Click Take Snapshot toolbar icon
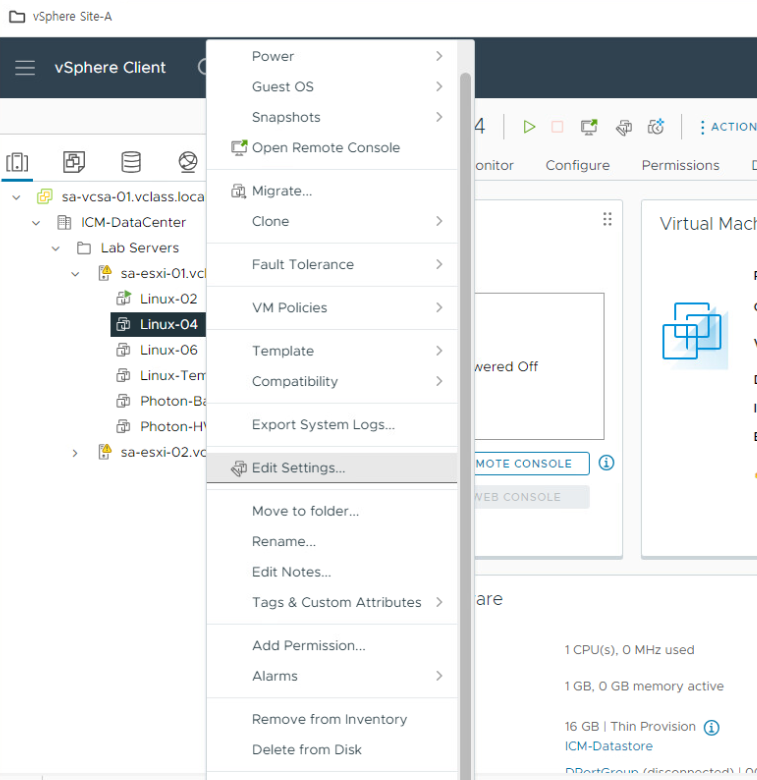Viewport: 757px width, 780px height. pyautogui.click(x=656, y=127)
